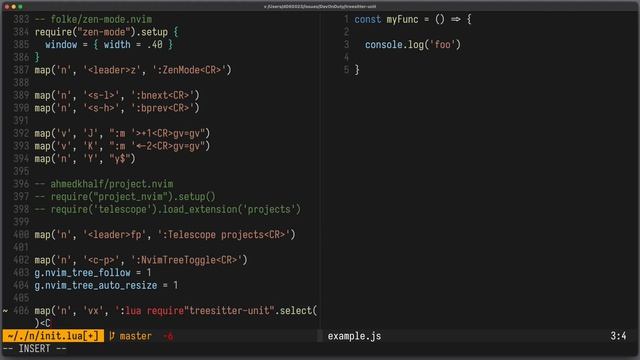Click the map 'v' 'J' line

(x=122, y=133)
